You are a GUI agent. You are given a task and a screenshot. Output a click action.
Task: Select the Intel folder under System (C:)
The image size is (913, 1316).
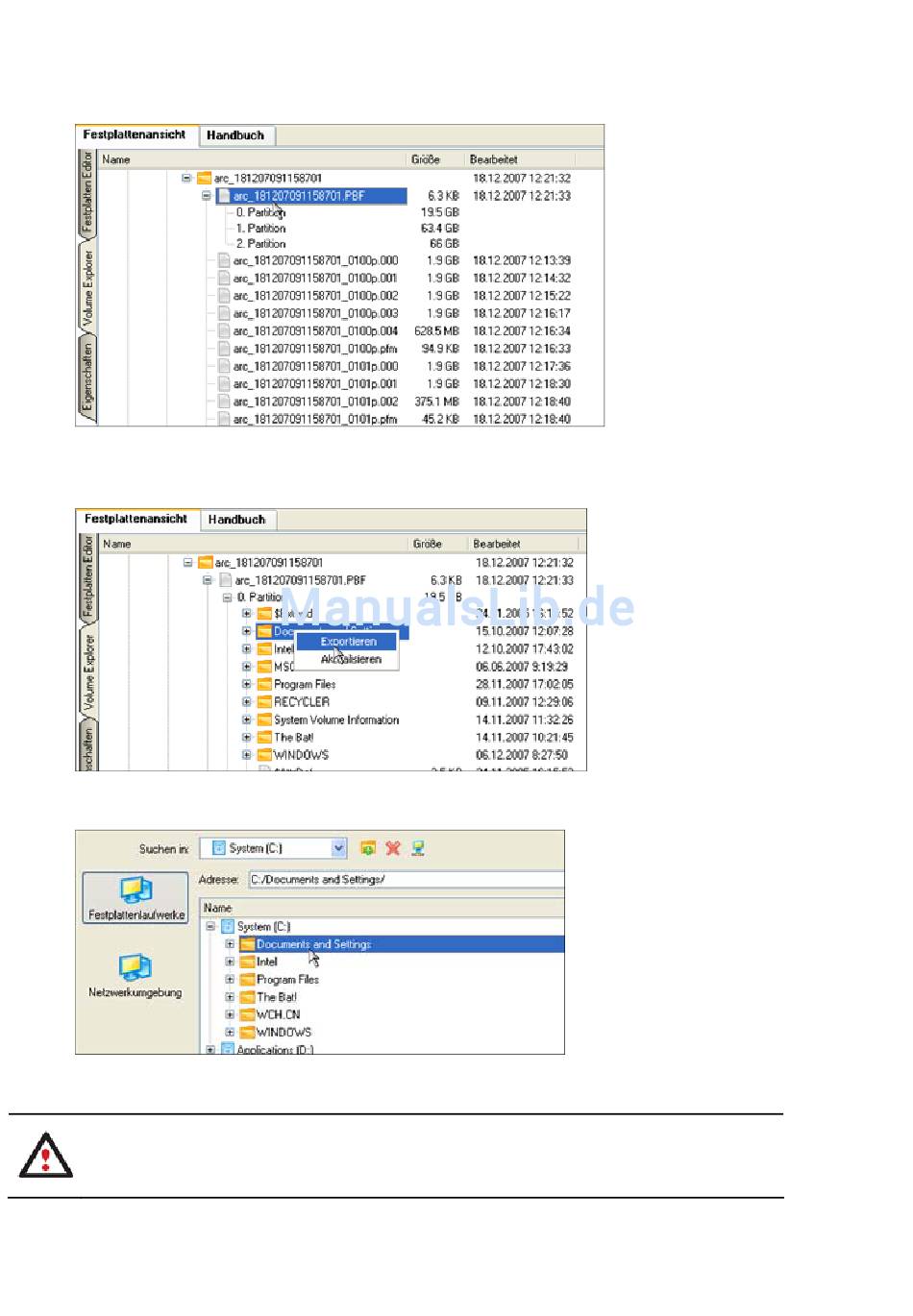266,962
